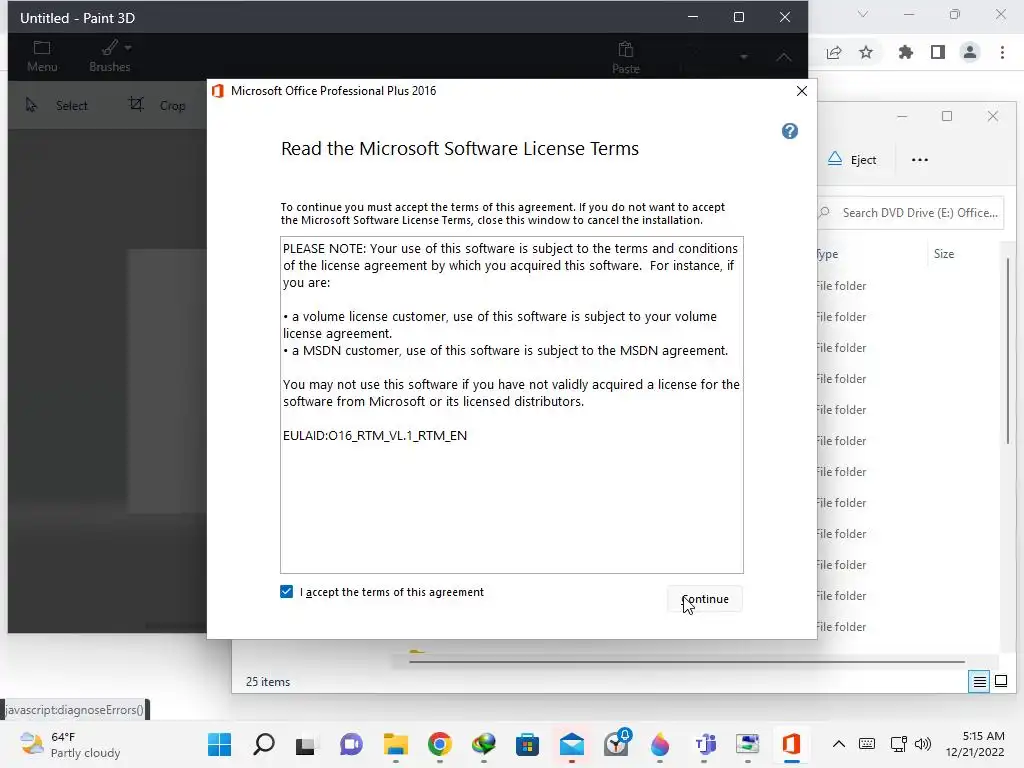1024x768 pixels.
Task: Open the browser profile avatar
Action: (x=970, y=52)
